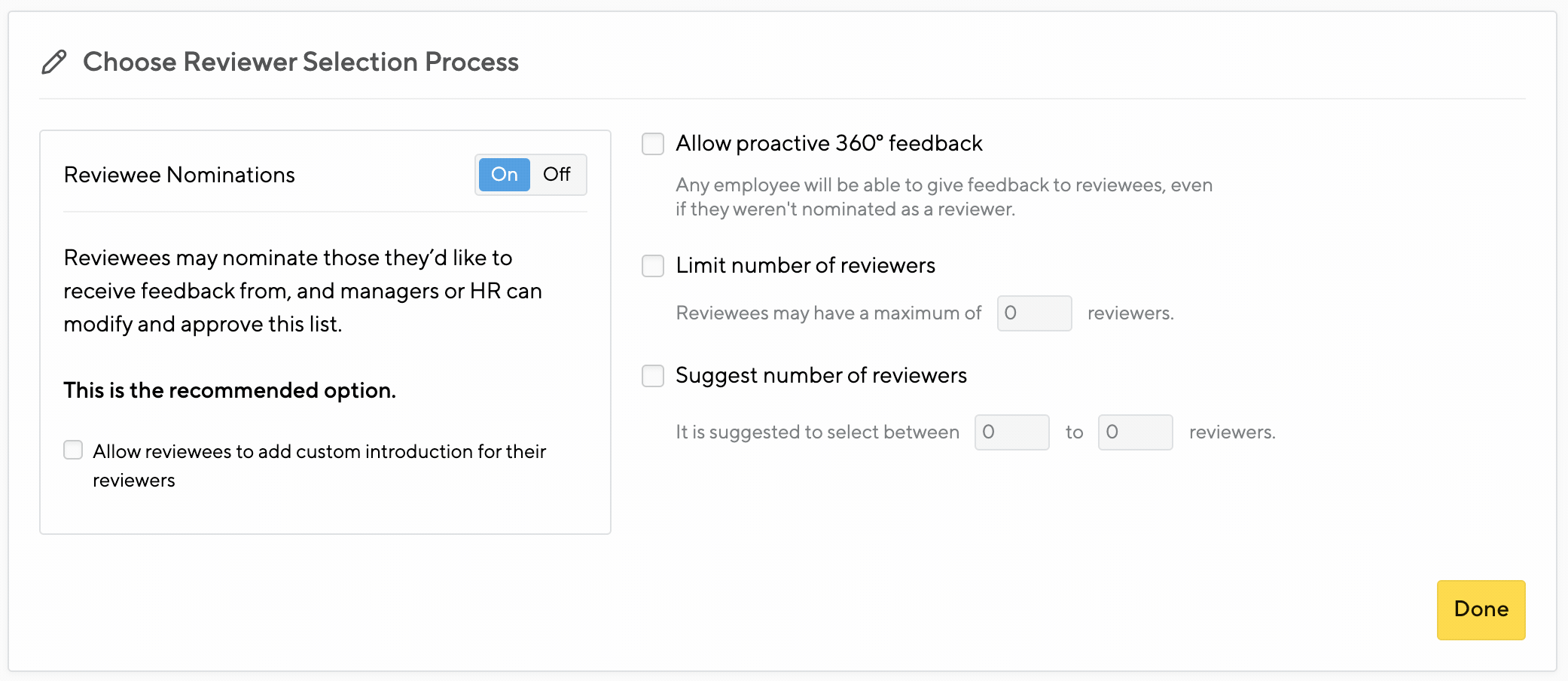This screenshot has width=1568, height=681.
Task: Click the Suggest number of reviewers label
Action: point(821,375)
